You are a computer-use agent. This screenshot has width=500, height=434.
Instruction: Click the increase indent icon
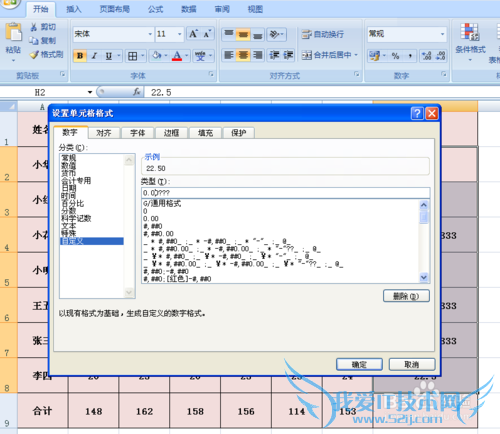[288, 55]
